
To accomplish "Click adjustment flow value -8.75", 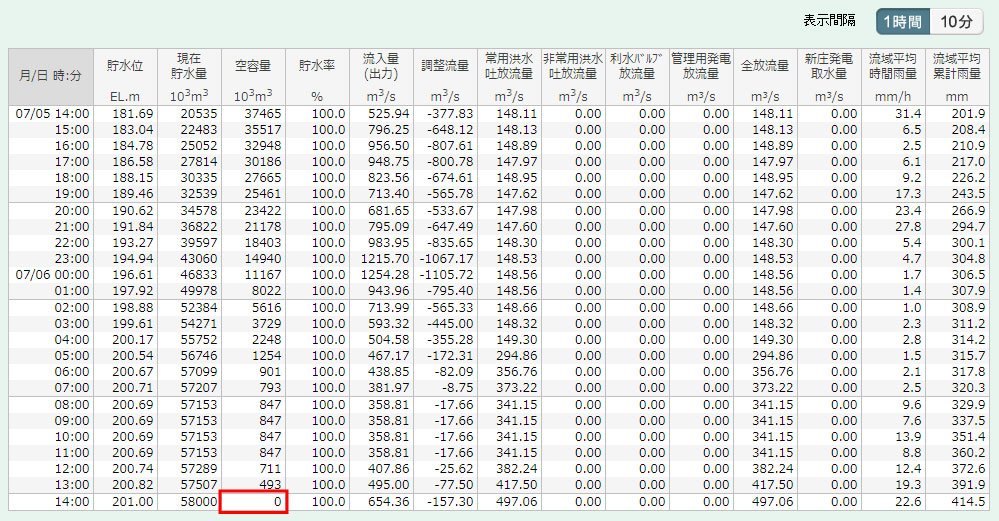I will 457,387.
